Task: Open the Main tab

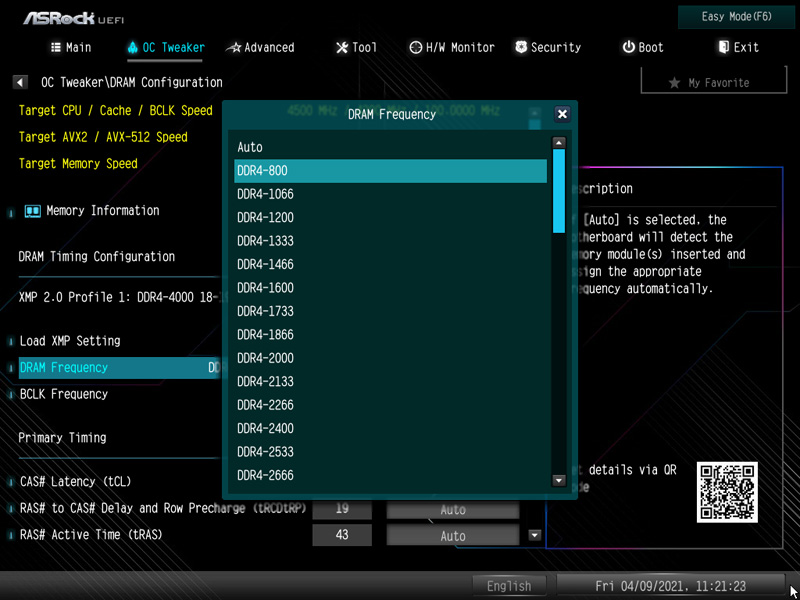Action: coord(71,47)
